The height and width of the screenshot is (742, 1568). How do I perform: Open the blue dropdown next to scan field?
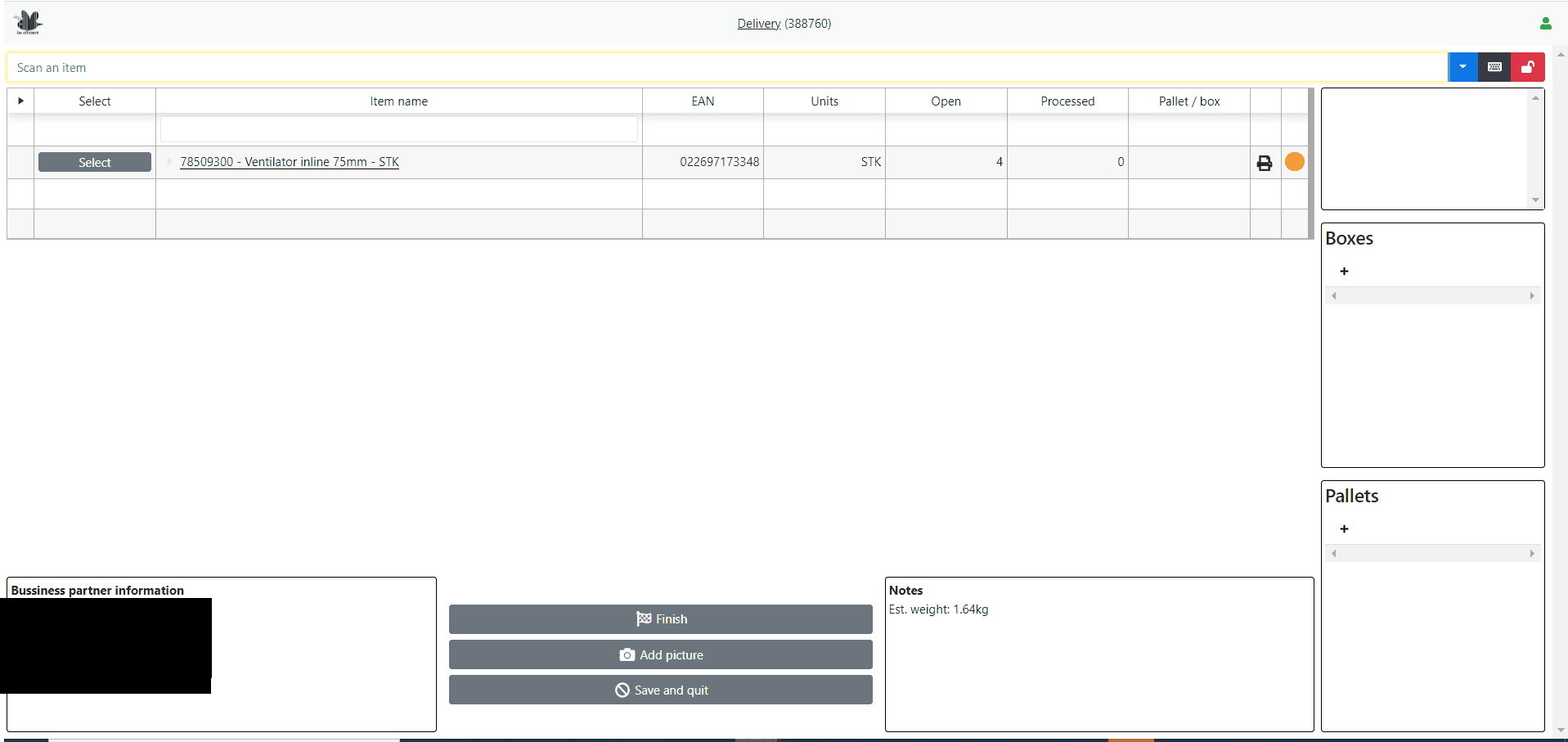tap(1462, 67)
